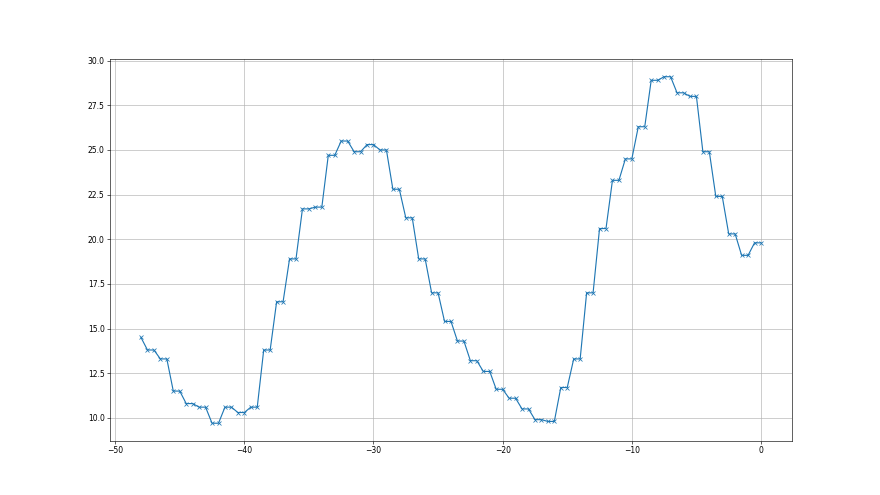Click the 10.0 y-axis tick label

[x=95, y=418]
